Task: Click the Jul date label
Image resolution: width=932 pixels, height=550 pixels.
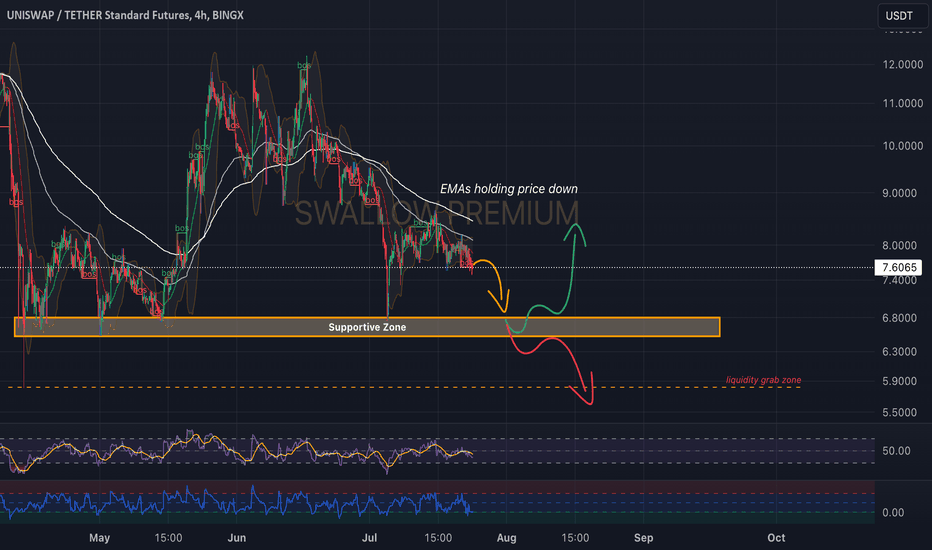Action: tap(370, 538)
